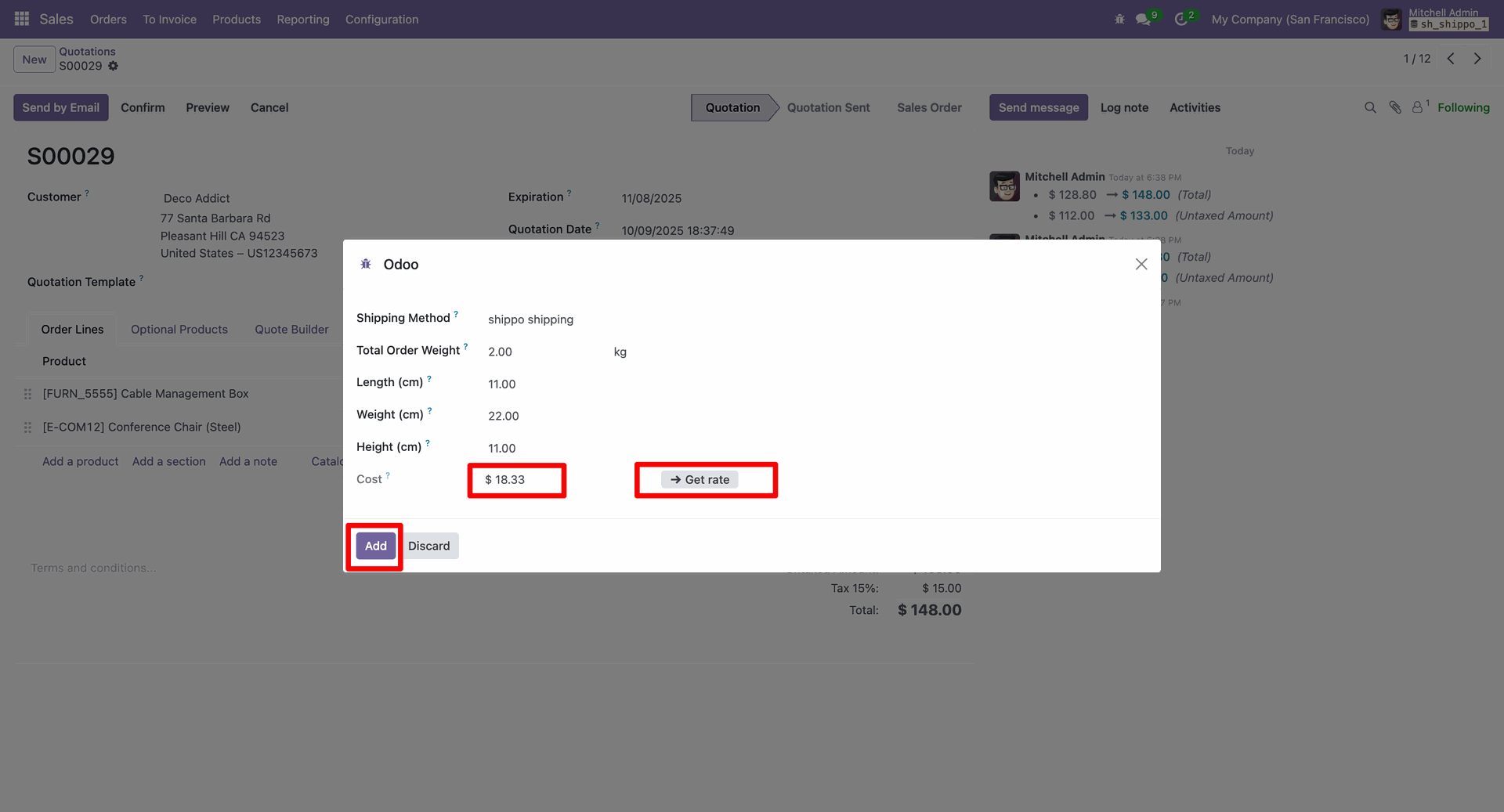
Task: Open the apps grid menu icon
Action: (x=22, y=19)
